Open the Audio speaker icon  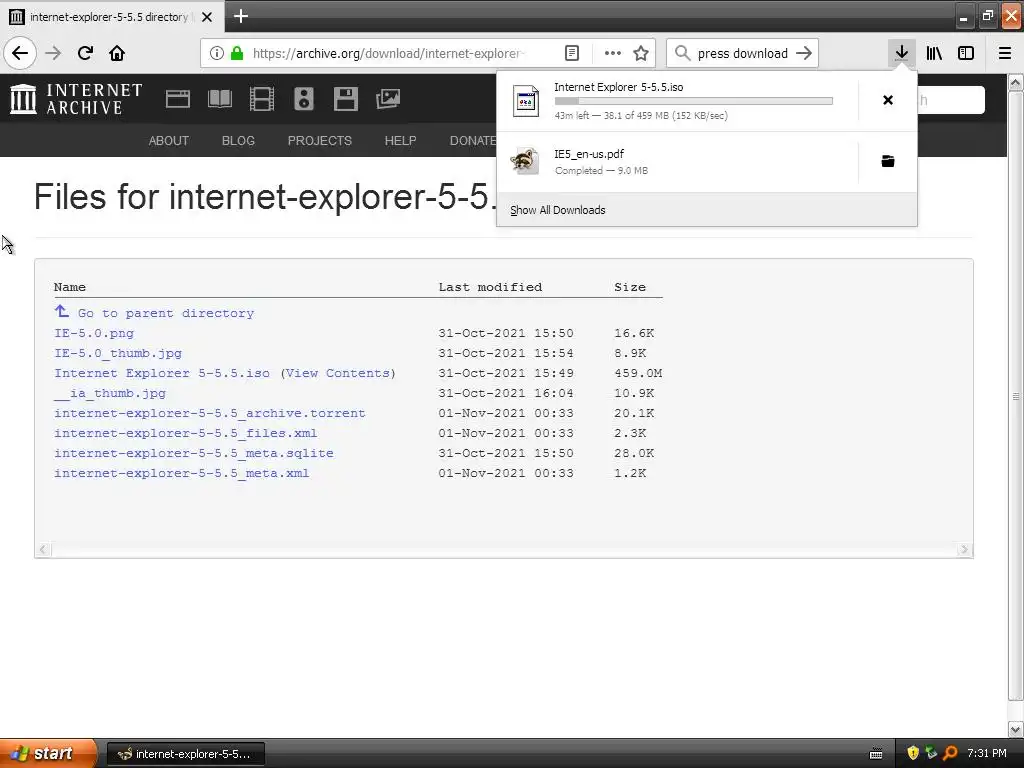(x=304, y=99)
